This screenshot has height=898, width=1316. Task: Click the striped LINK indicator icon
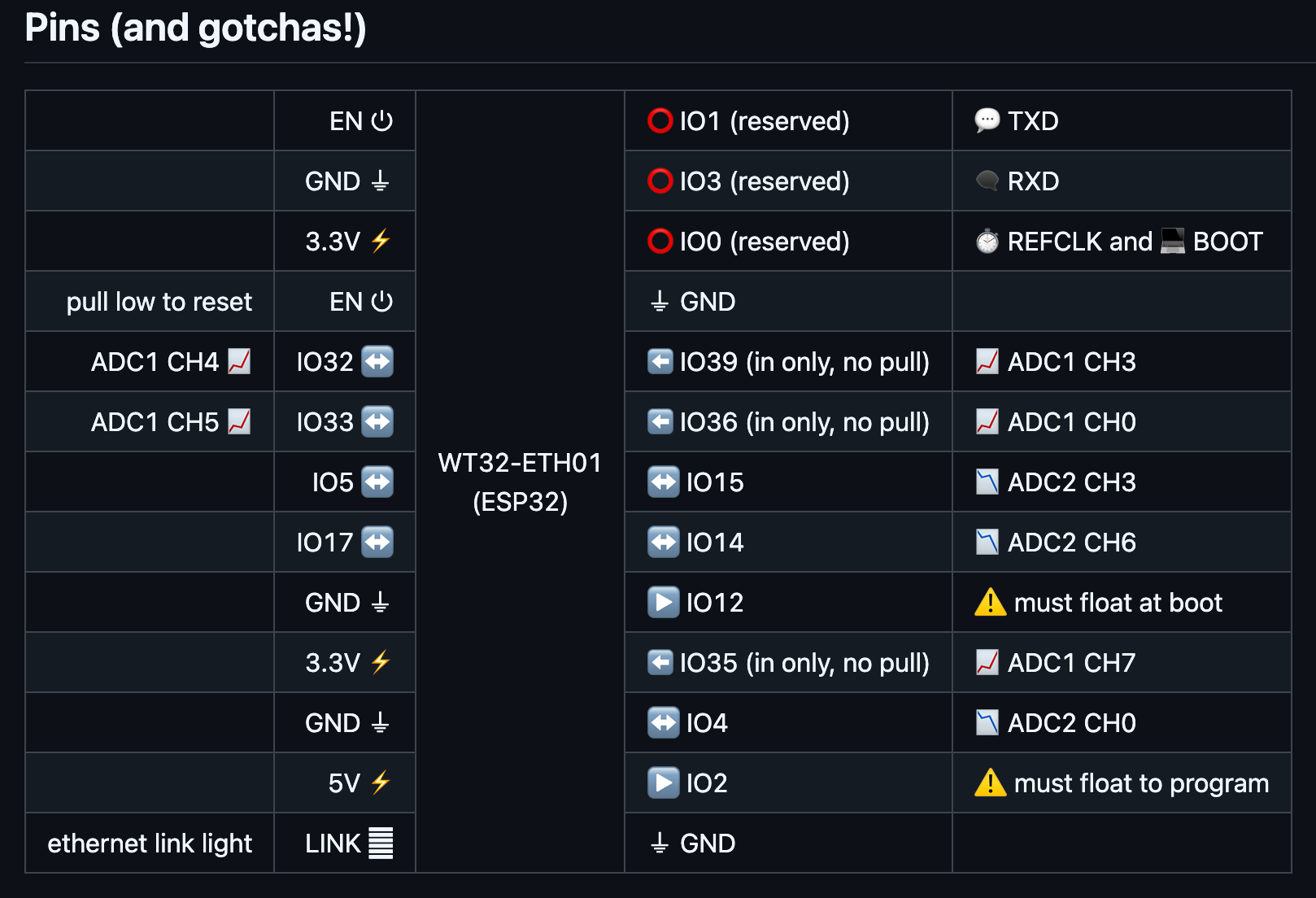point(380,844)
